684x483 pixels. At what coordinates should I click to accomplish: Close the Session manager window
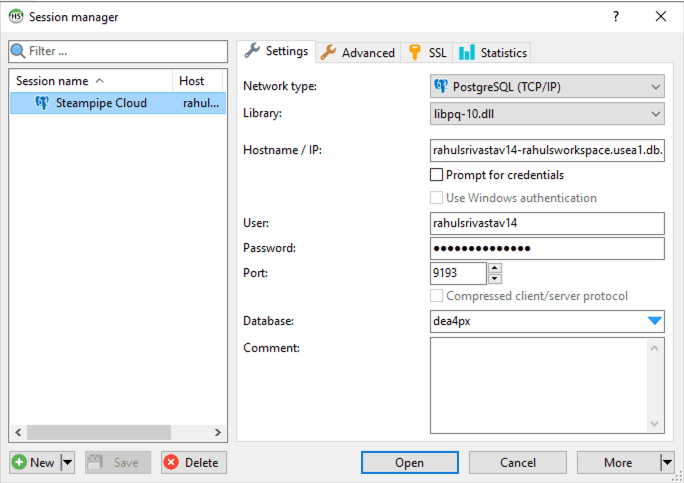[x=660, y=17]
